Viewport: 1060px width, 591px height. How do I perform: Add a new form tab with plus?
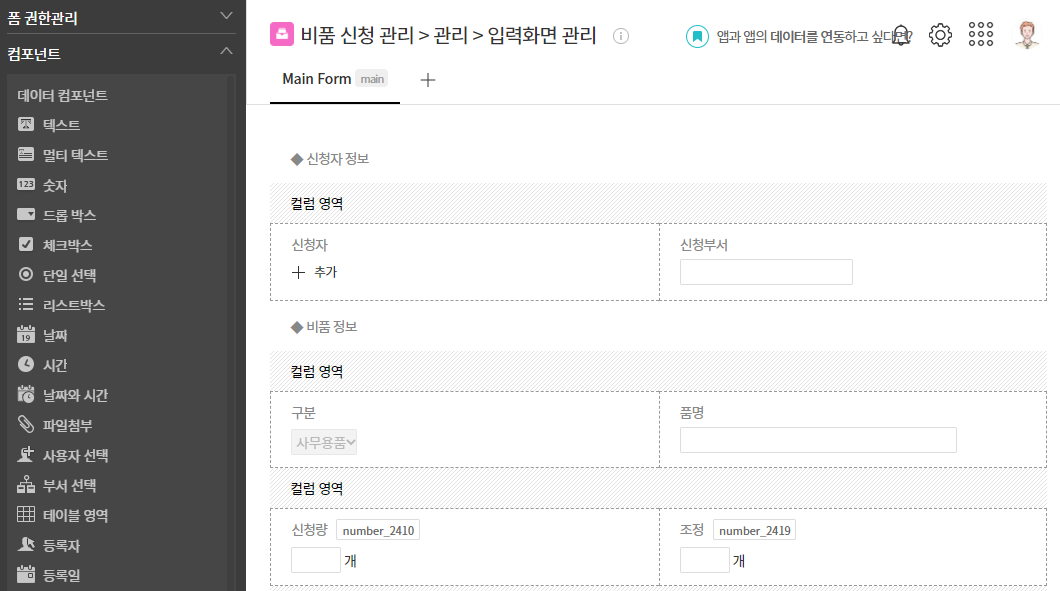tap(427, 80)
